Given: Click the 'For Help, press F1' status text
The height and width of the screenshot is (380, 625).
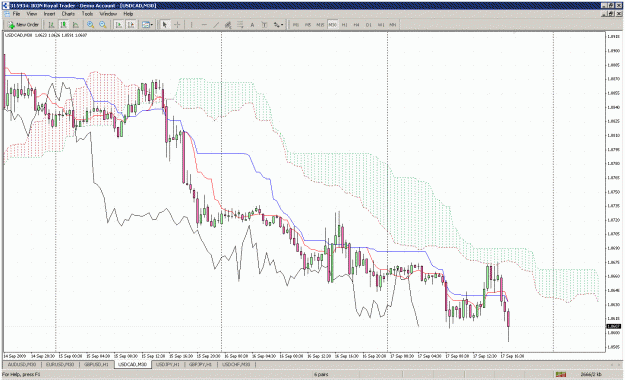Looking at the screenshot, I should [21, 374].
